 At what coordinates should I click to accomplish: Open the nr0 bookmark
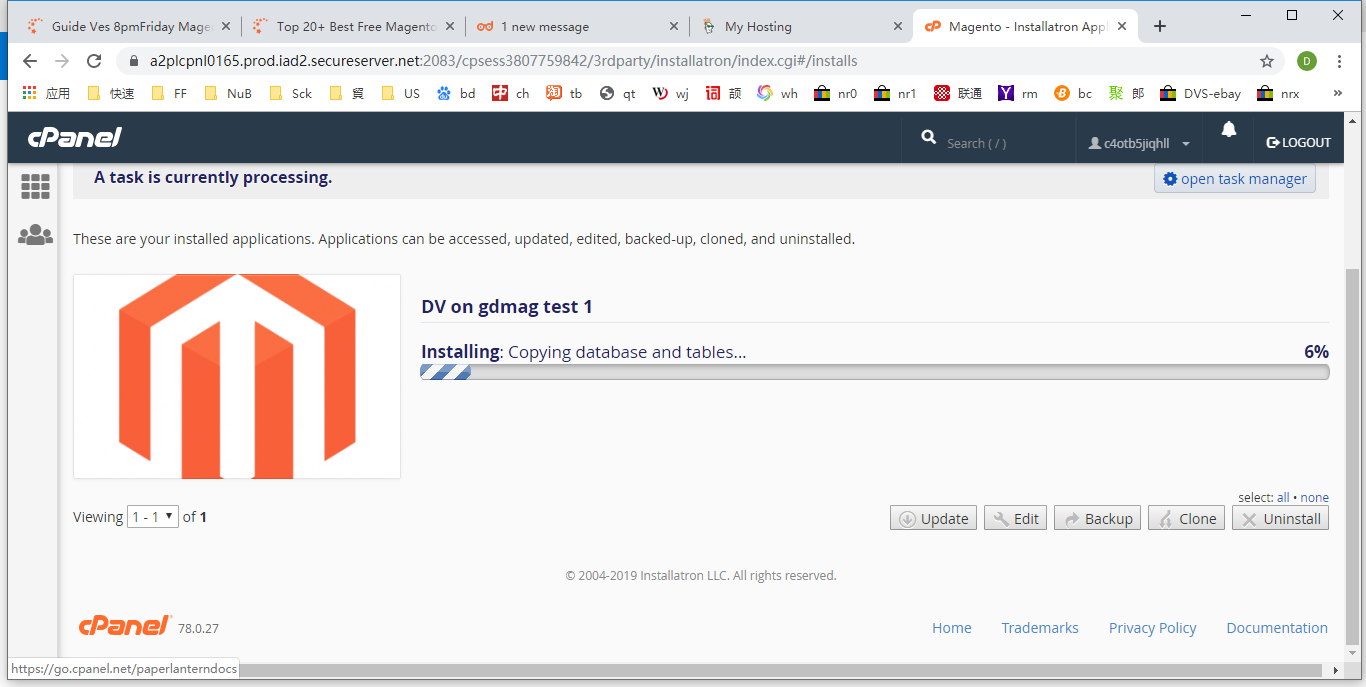click(836, 93)
